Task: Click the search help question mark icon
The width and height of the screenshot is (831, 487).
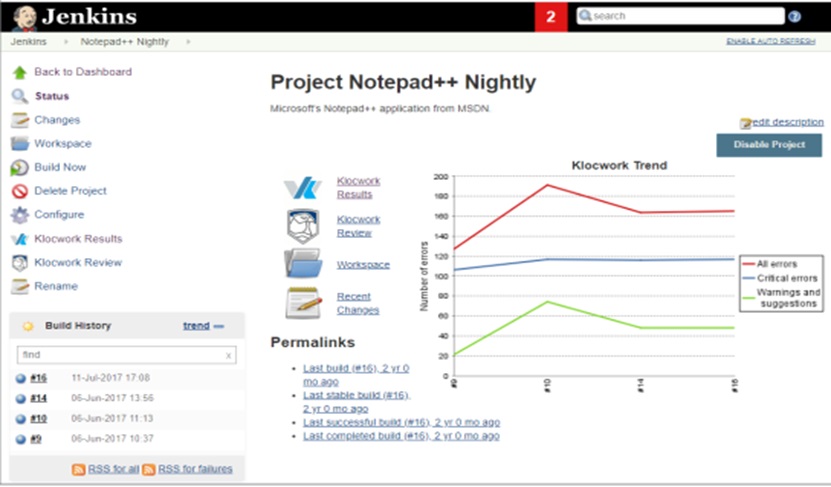Action: [x=794, y=16]
